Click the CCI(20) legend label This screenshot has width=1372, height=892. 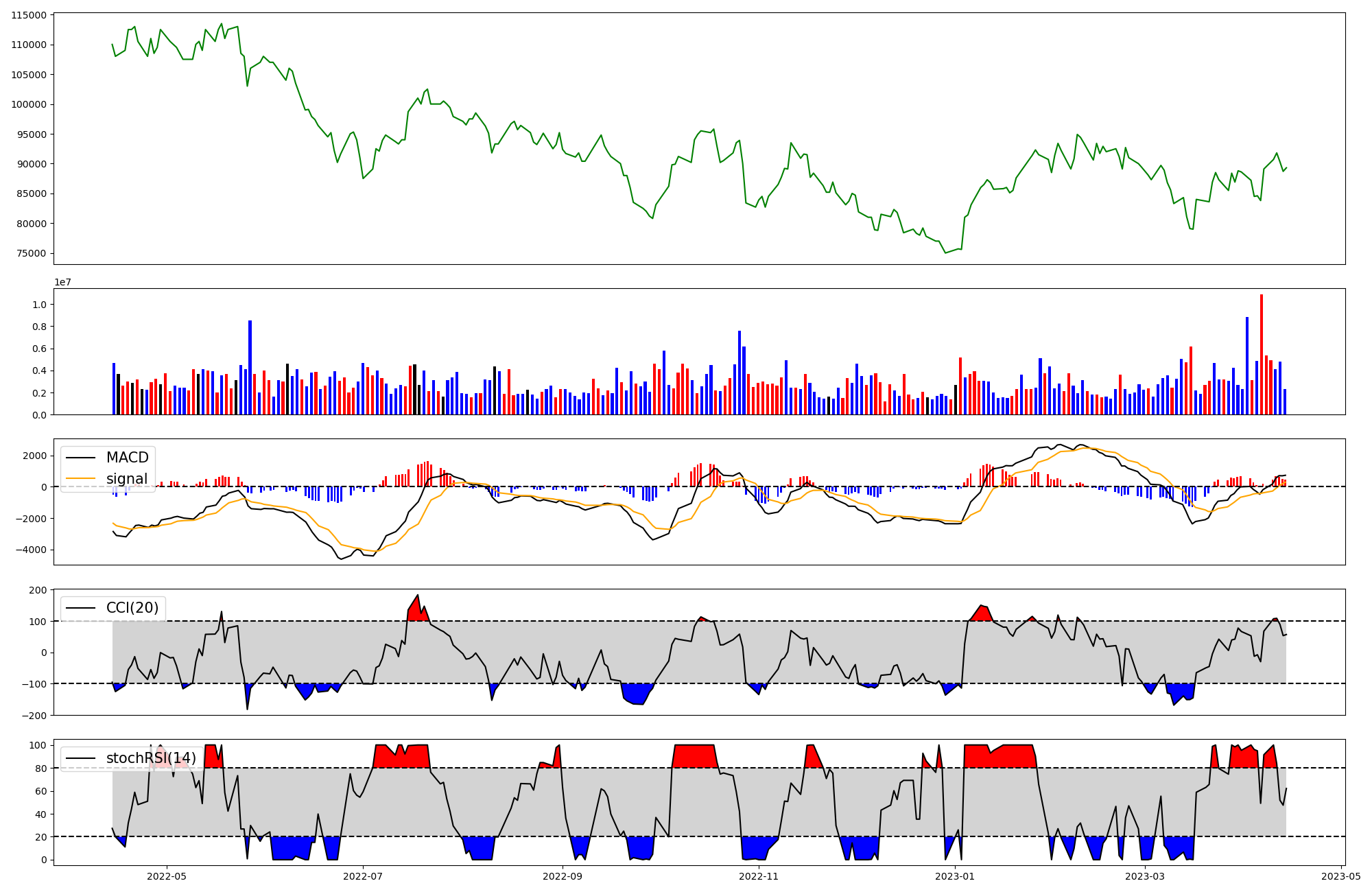132,608
